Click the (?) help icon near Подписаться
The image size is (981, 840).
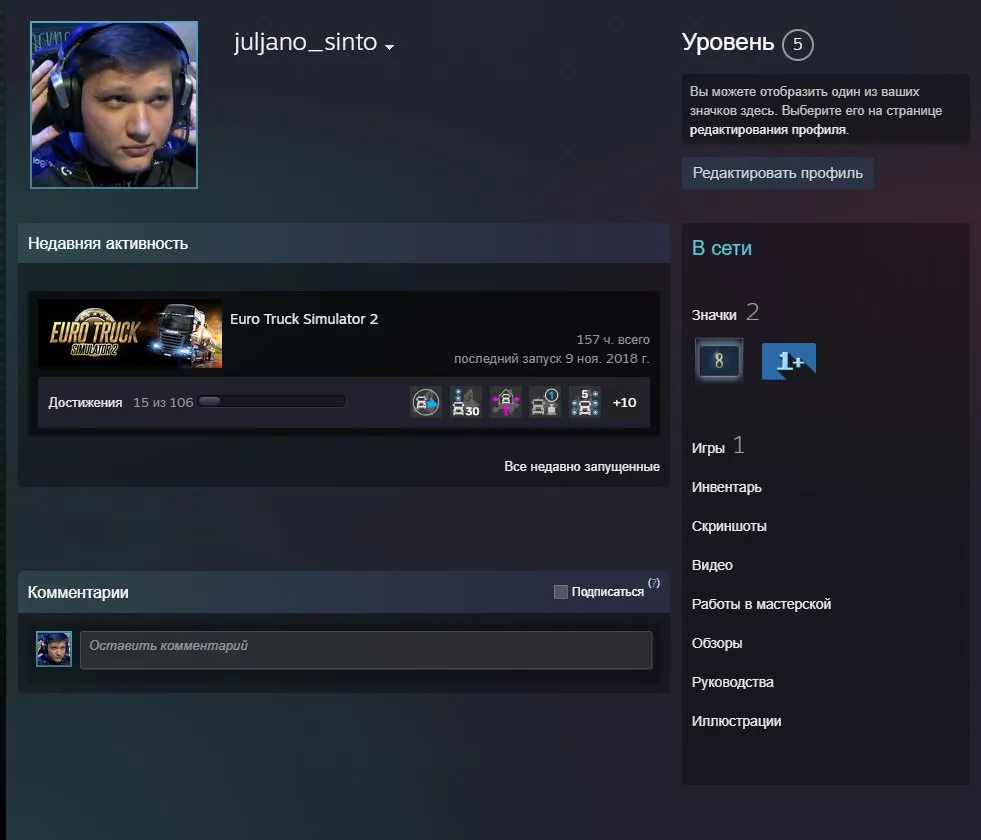pos(654,583)
